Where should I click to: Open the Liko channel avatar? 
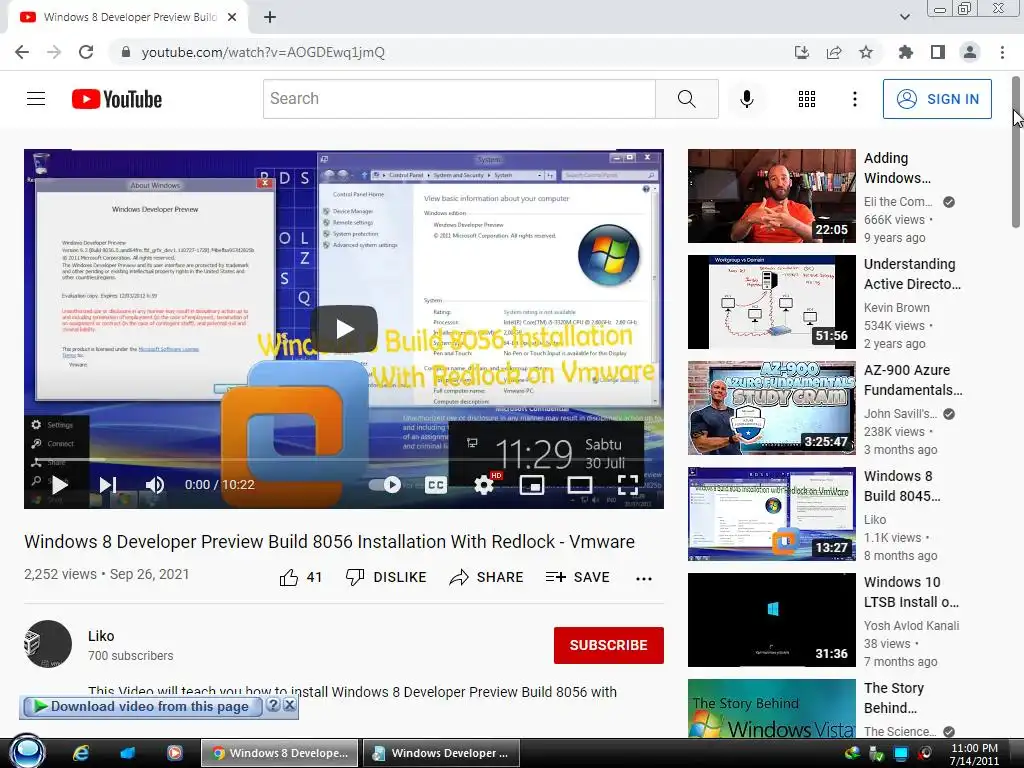pos(48,644)
